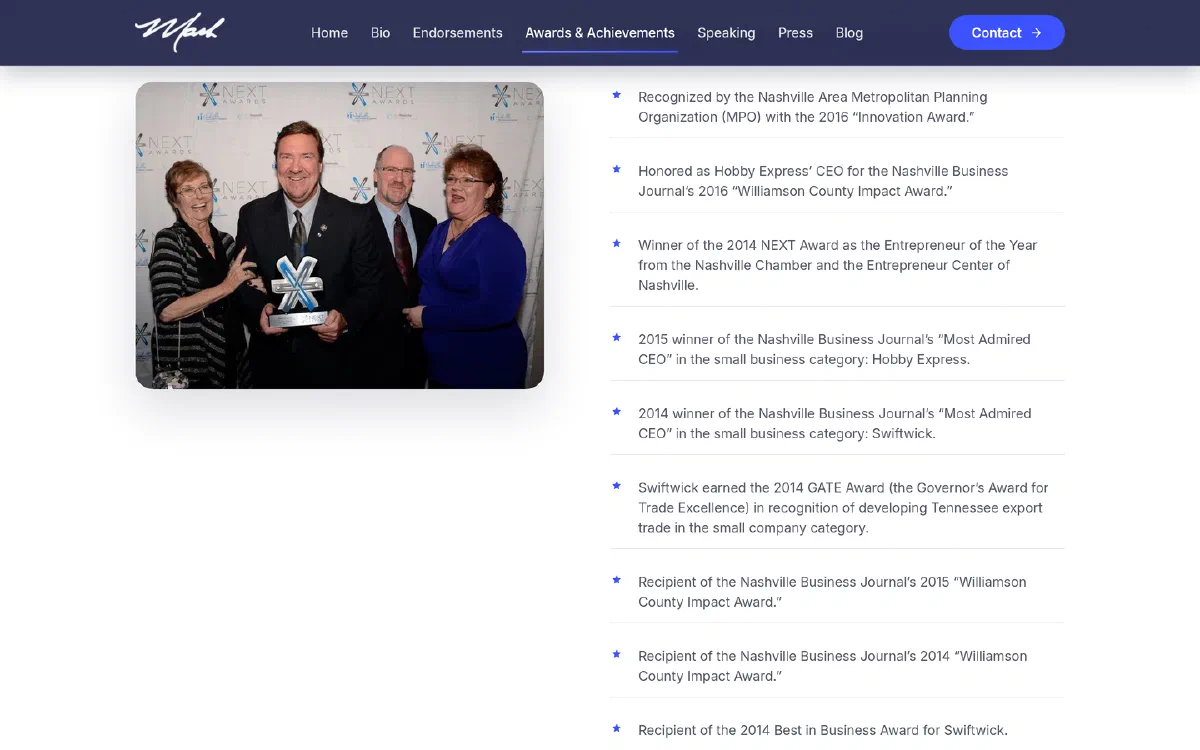
Task: Open the Home menu item
Action: click(x=329, y=33)
